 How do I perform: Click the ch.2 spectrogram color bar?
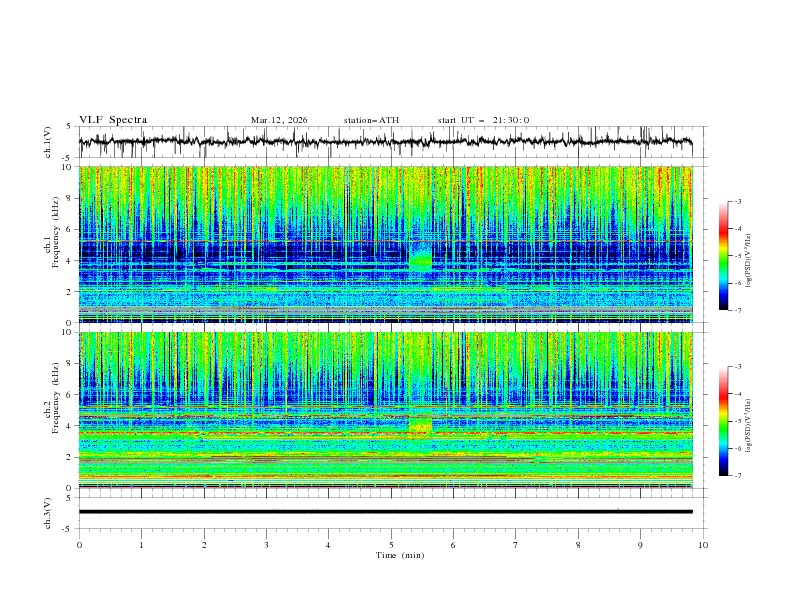pyautogui.click(x=723, y=421)
